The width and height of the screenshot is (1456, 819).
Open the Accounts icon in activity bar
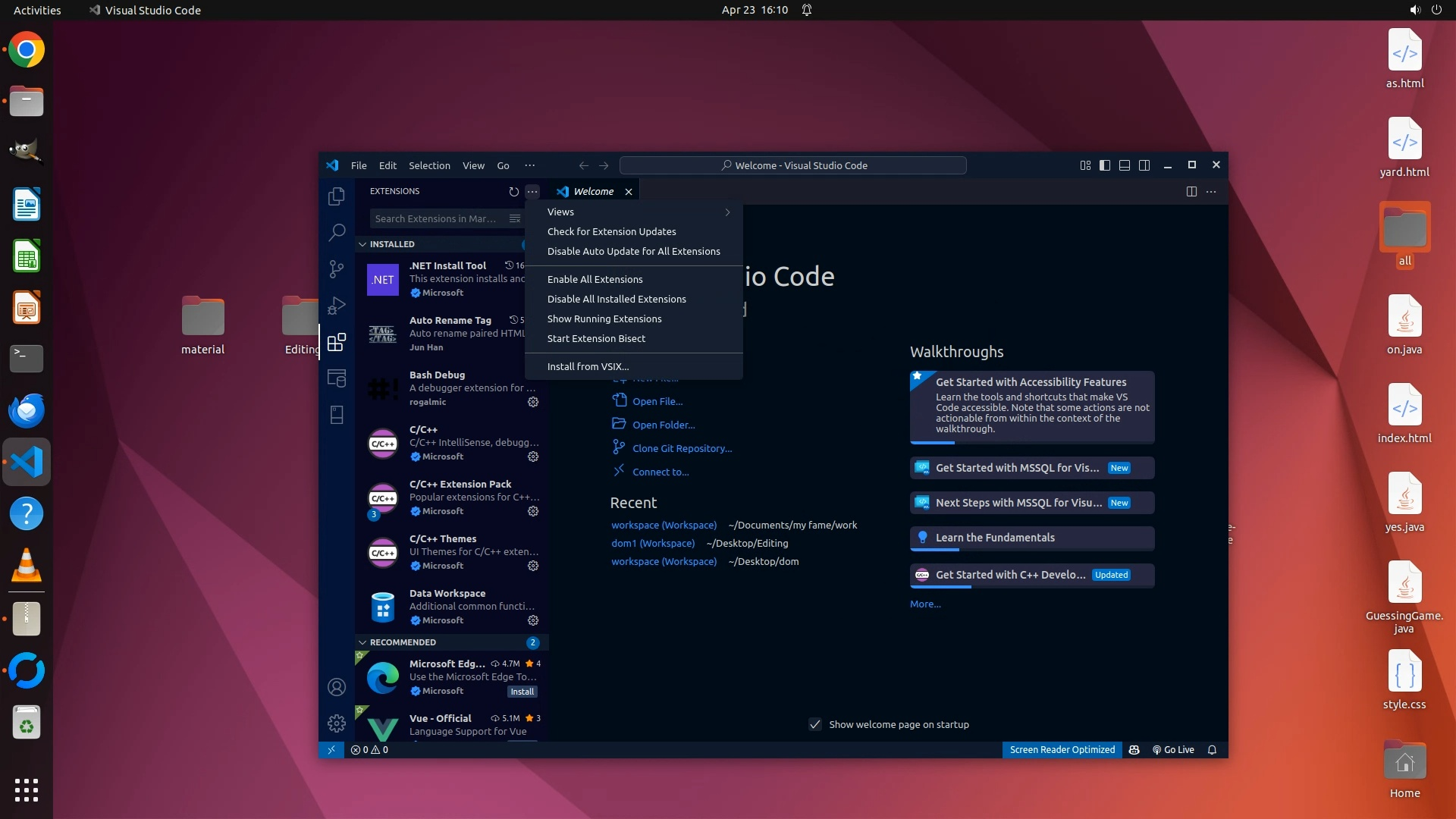click(x=337, y=687)
